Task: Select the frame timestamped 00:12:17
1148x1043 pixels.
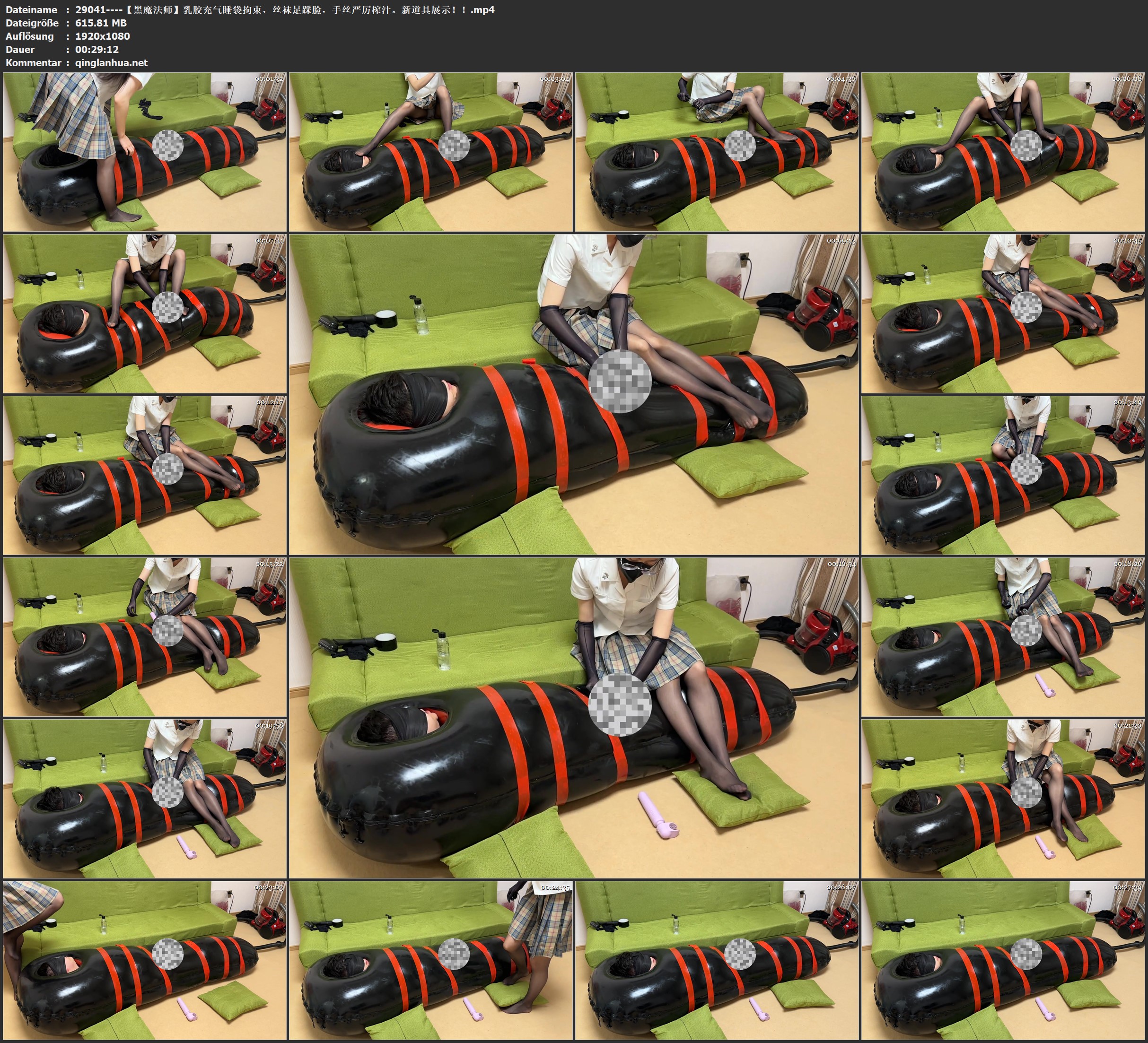Action: click(145, 475)
